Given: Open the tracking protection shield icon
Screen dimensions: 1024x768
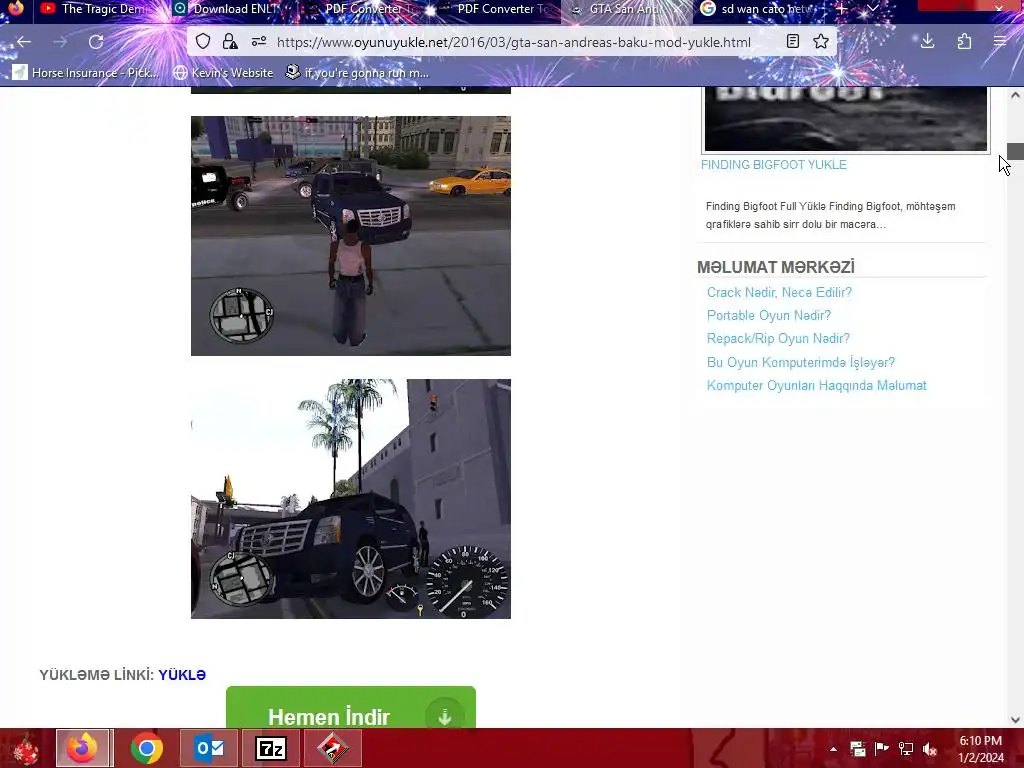Looking at the screenshot, I should click(203, 42).
